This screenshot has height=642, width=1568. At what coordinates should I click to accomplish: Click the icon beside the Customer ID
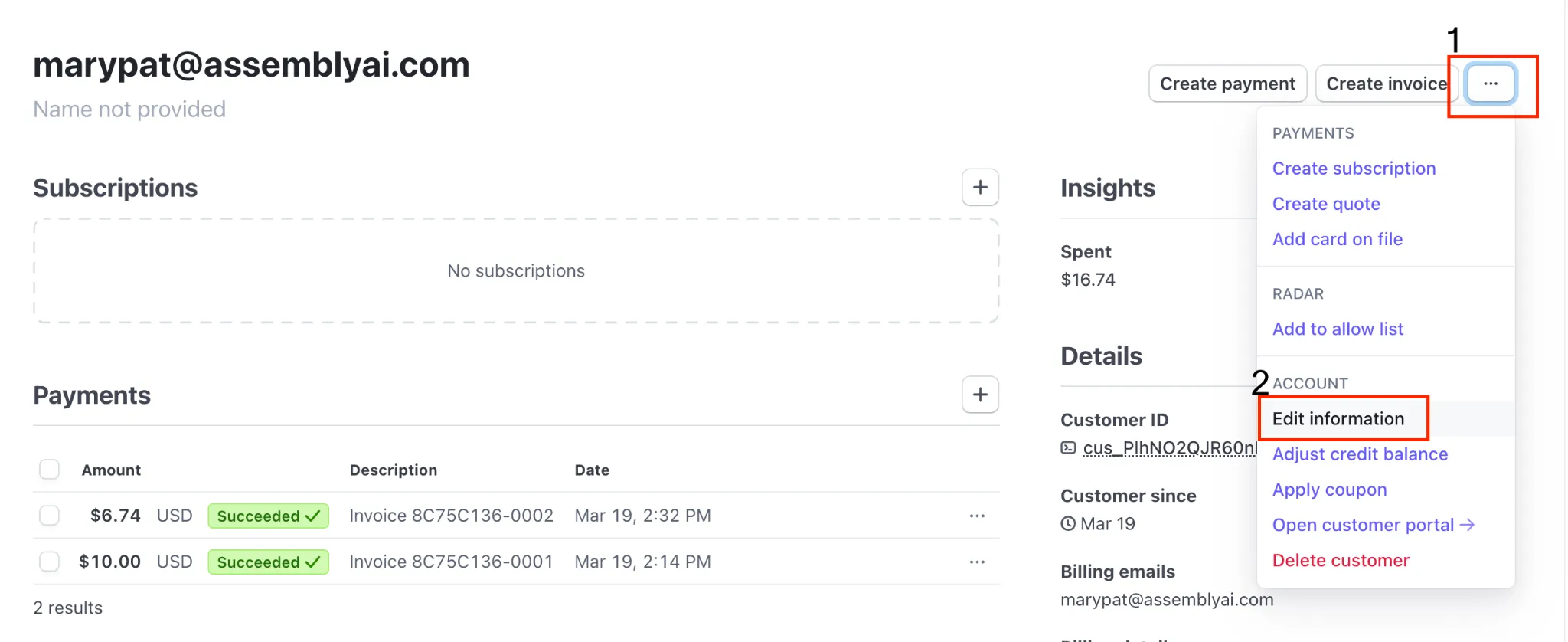pos(1068,448)
